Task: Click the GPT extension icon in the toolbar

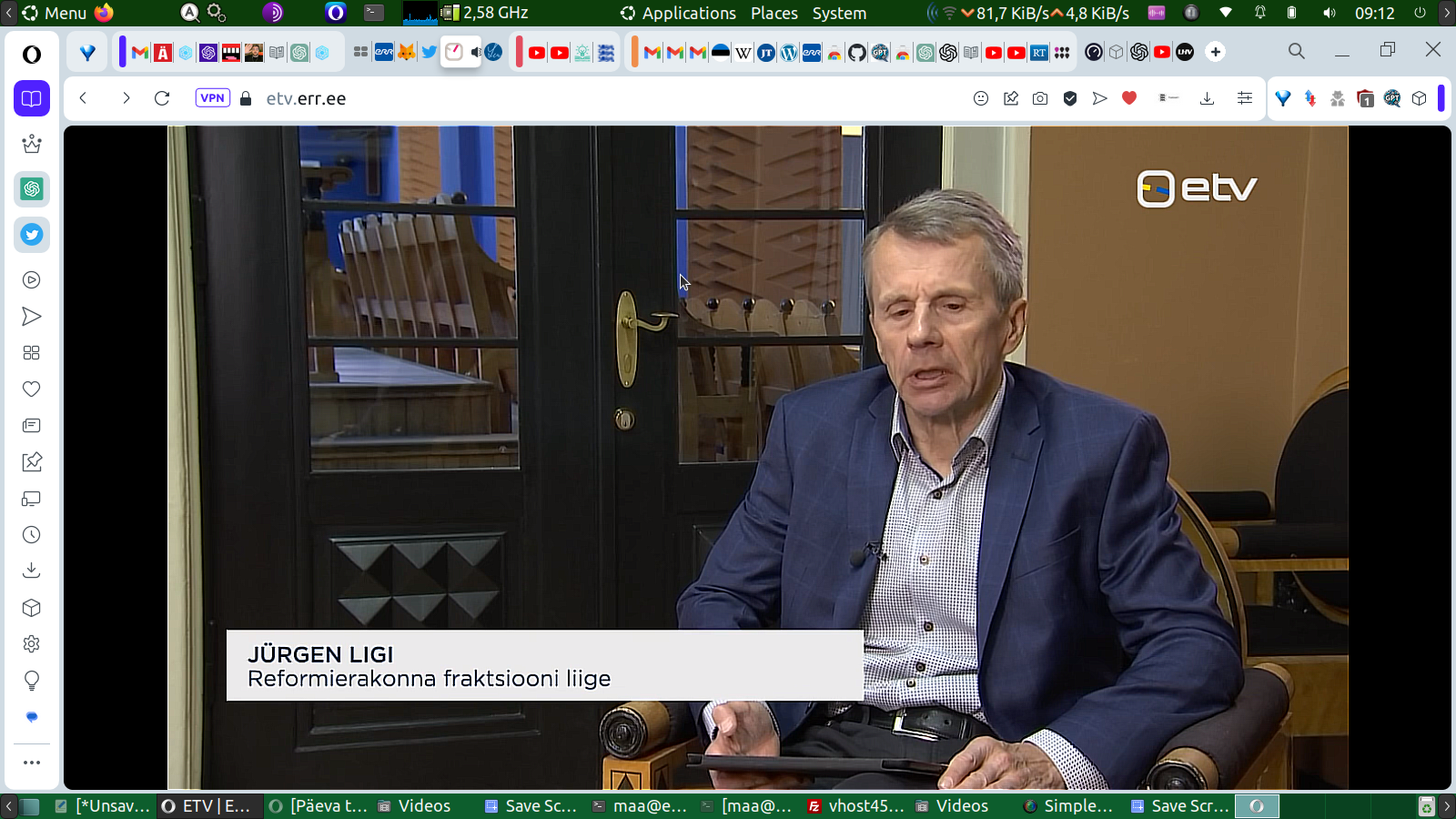Action: (x=1392, y=98)
